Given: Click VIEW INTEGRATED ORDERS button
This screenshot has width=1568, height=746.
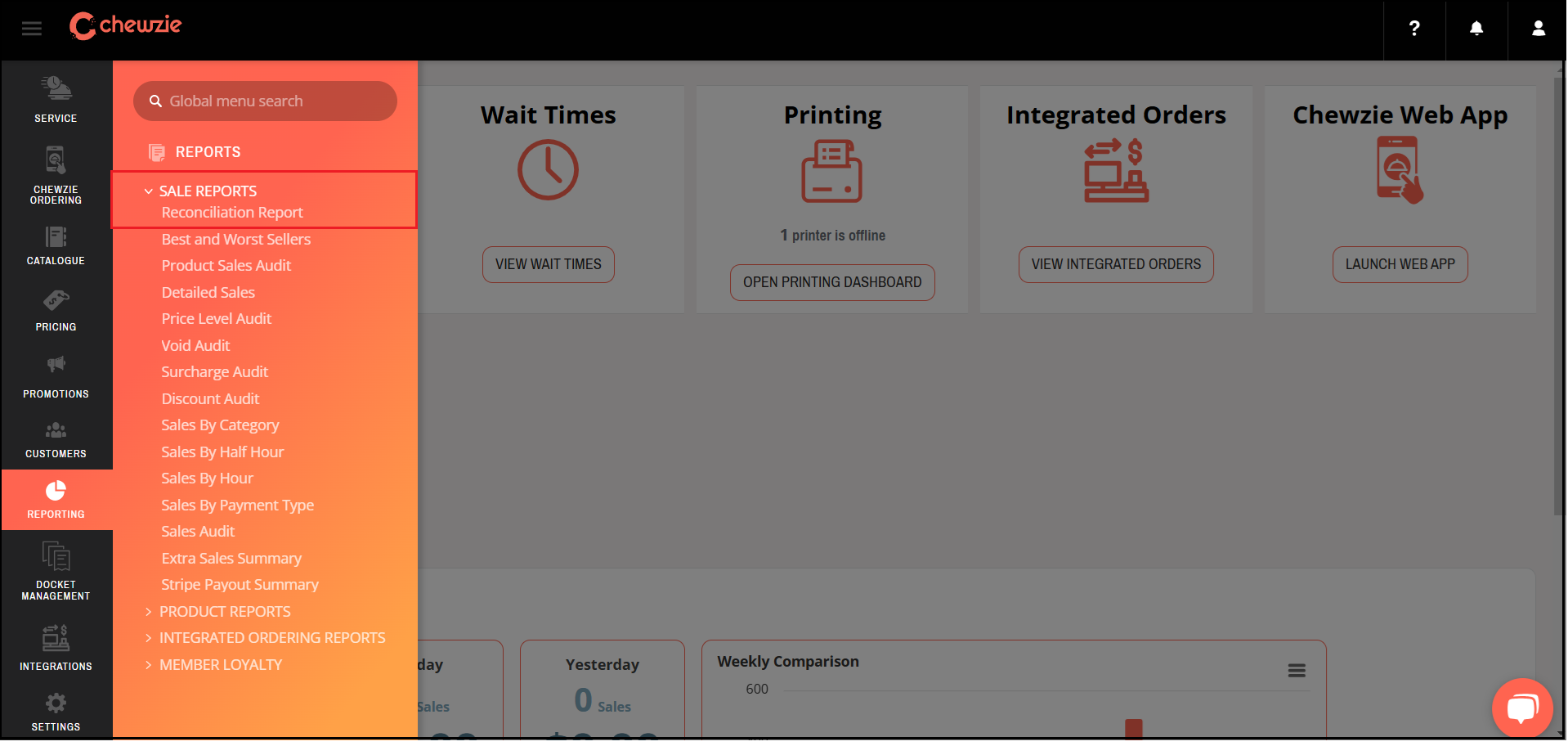Looking at the screenshot, I should [1116, 265].
